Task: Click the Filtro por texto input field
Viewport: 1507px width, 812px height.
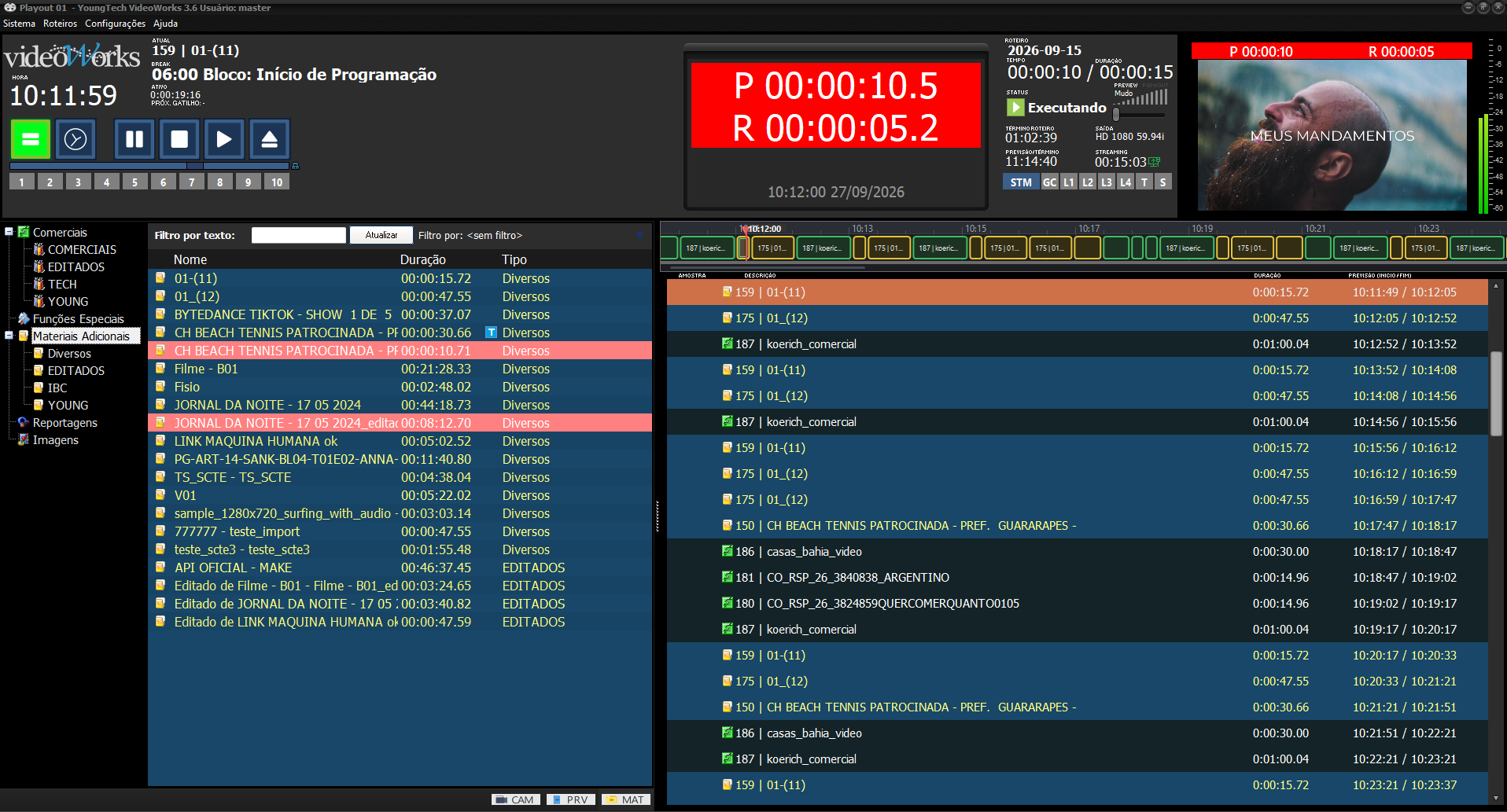Action: [299, 235]
